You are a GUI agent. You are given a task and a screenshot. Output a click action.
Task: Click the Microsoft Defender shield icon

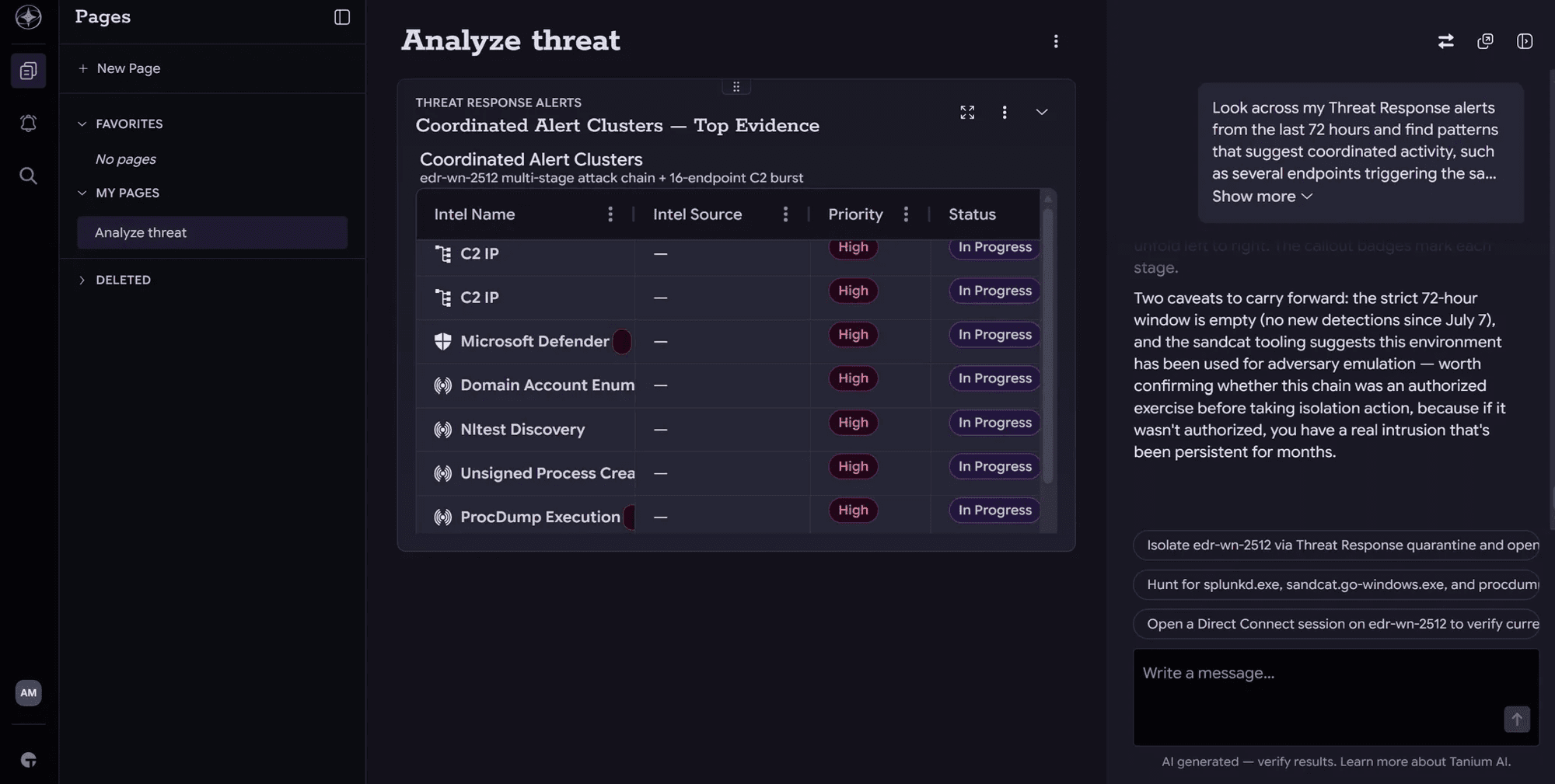click(x=443, y=341)
